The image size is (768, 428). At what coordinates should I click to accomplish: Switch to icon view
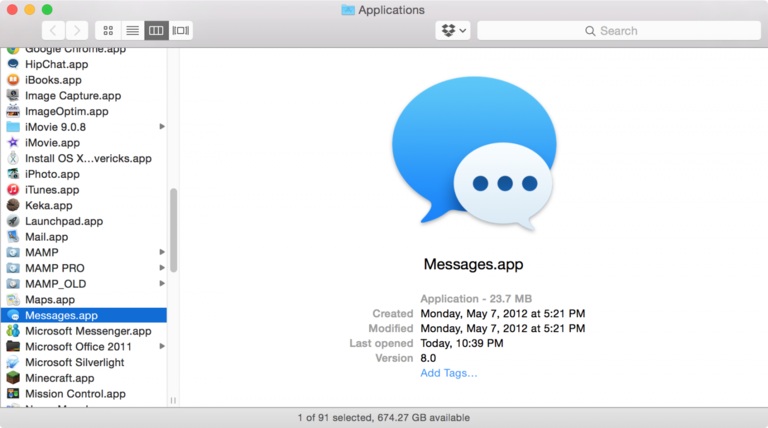[x=108, y=30]
